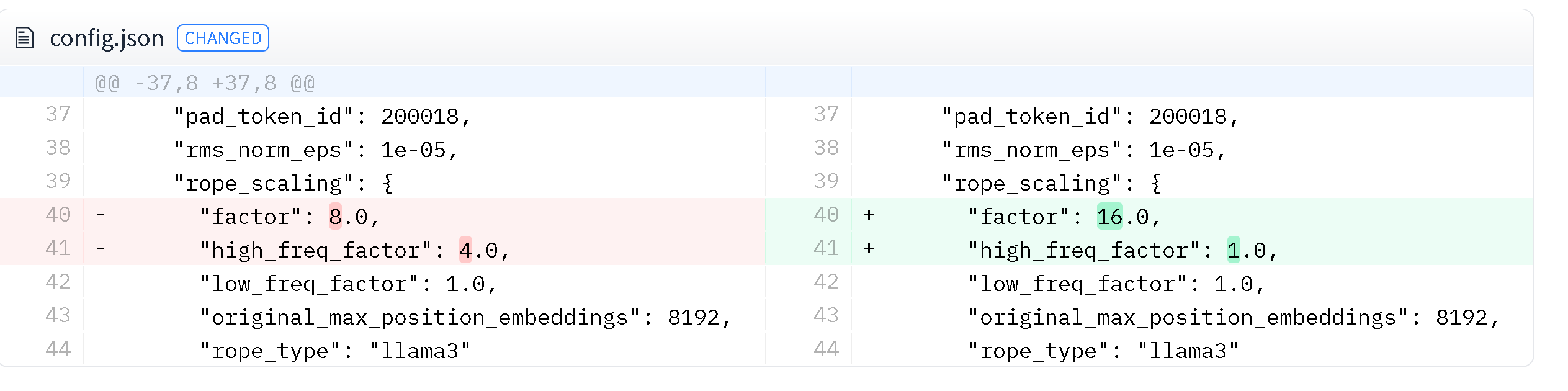Viewport: 1568px width, 391px height.
Task: Click "rope_type": "llama3" in the left pane
Action: pos(335,351)
